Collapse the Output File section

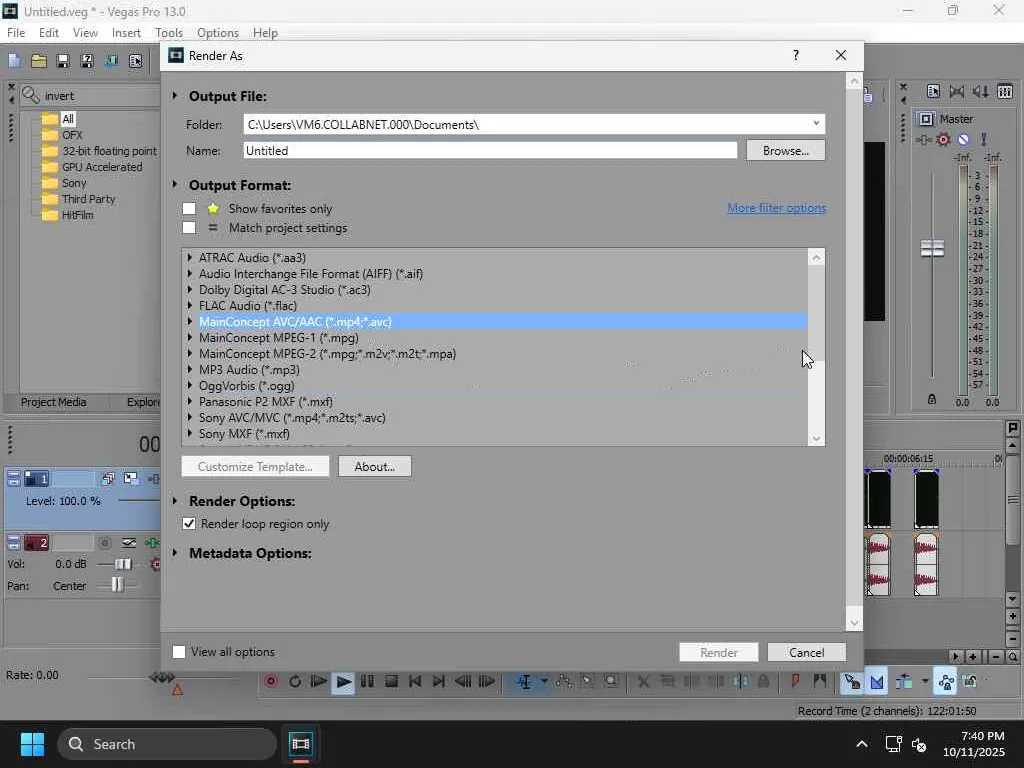point(175,96)
